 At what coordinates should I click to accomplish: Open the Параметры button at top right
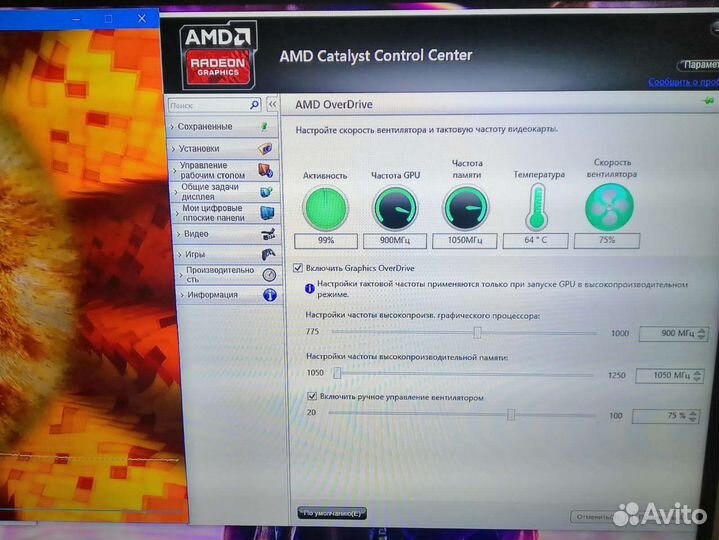click(x=700, y=65)
